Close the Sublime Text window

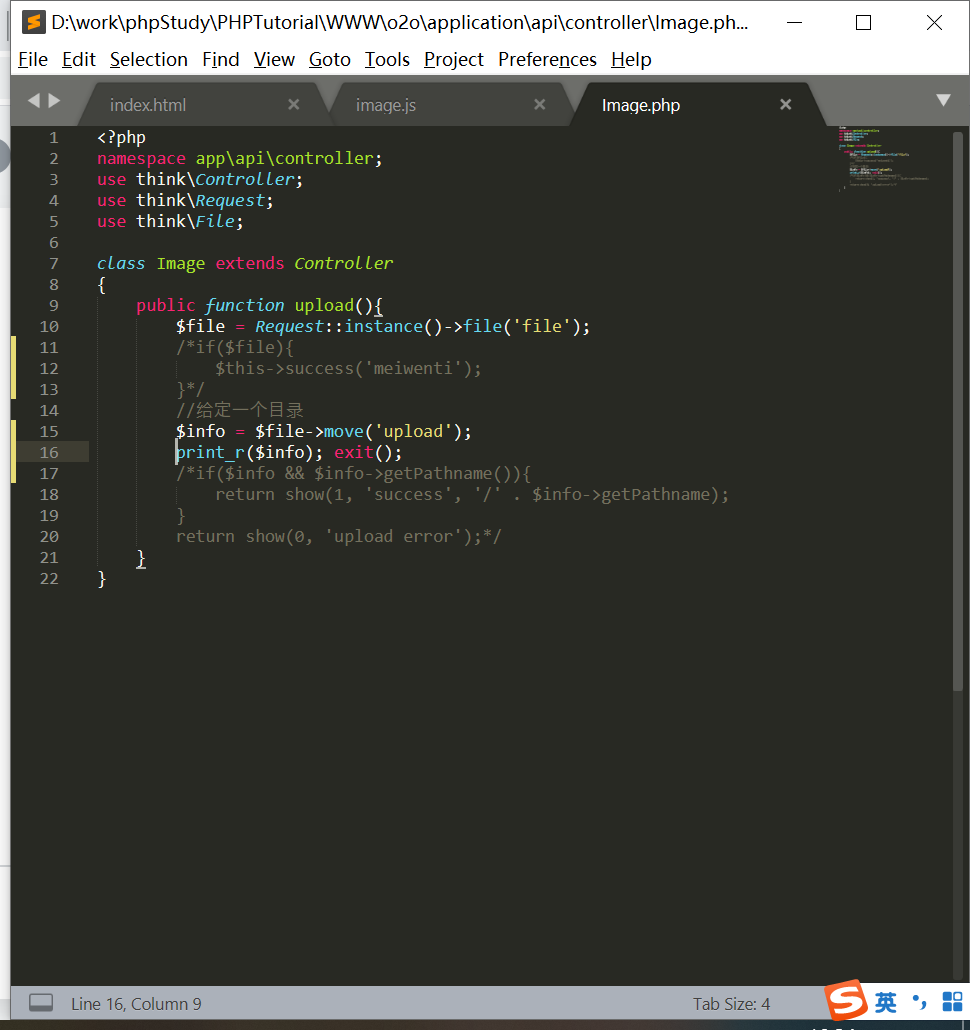(x=934, y=22)
